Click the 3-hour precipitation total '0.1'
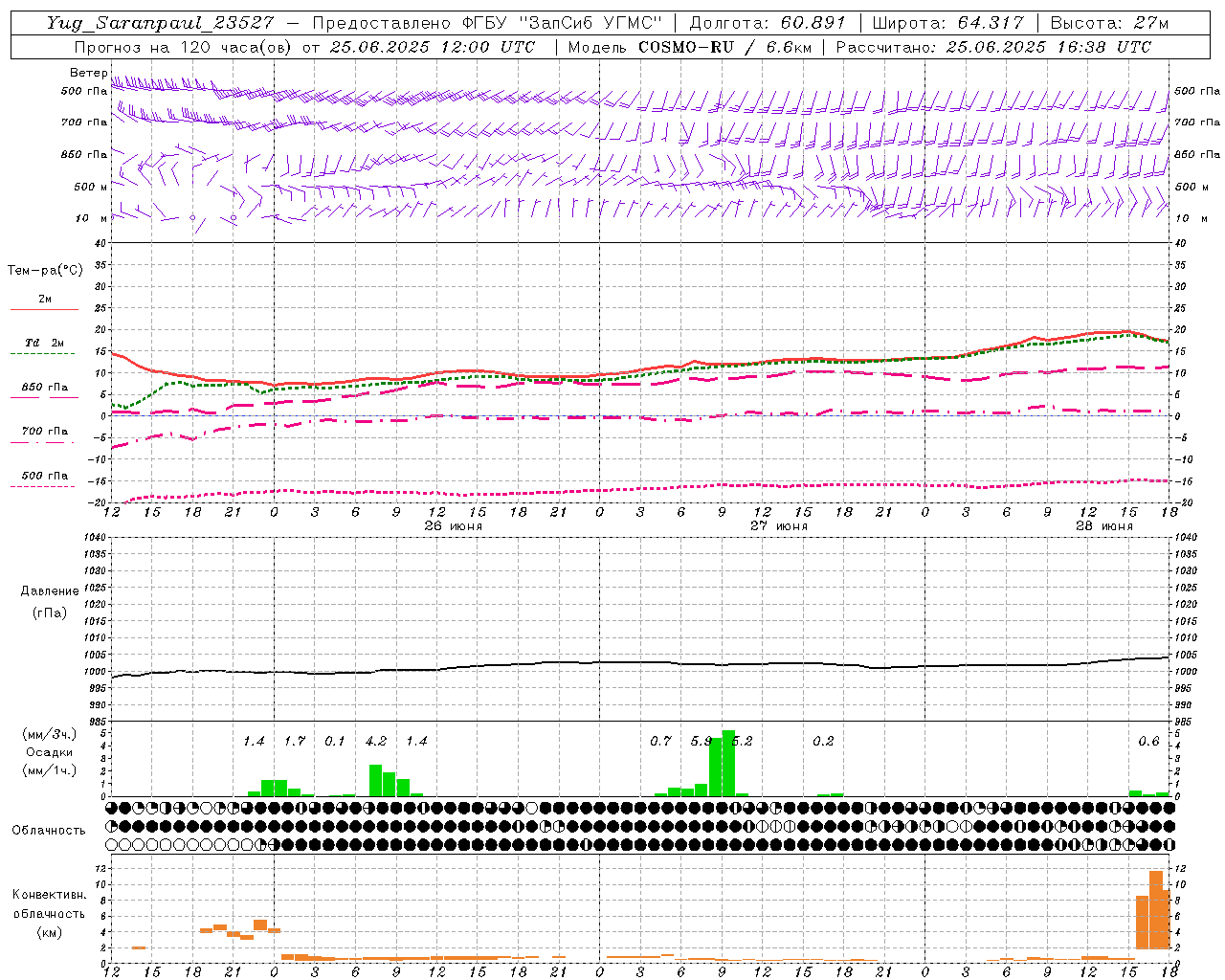Screen dimensions: 1225x980 click(x=335, y=742)
